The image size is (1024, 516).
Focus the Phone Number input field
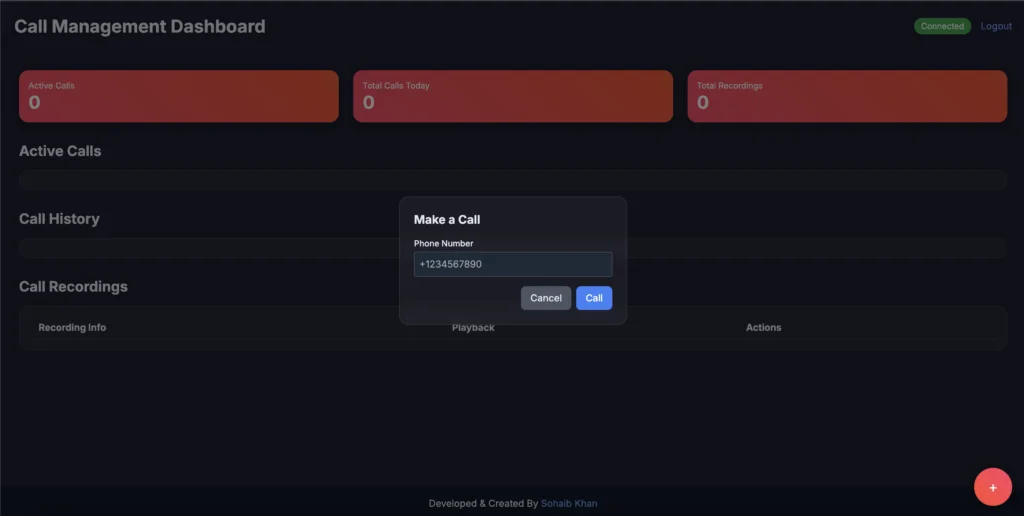tap(512, 264)
